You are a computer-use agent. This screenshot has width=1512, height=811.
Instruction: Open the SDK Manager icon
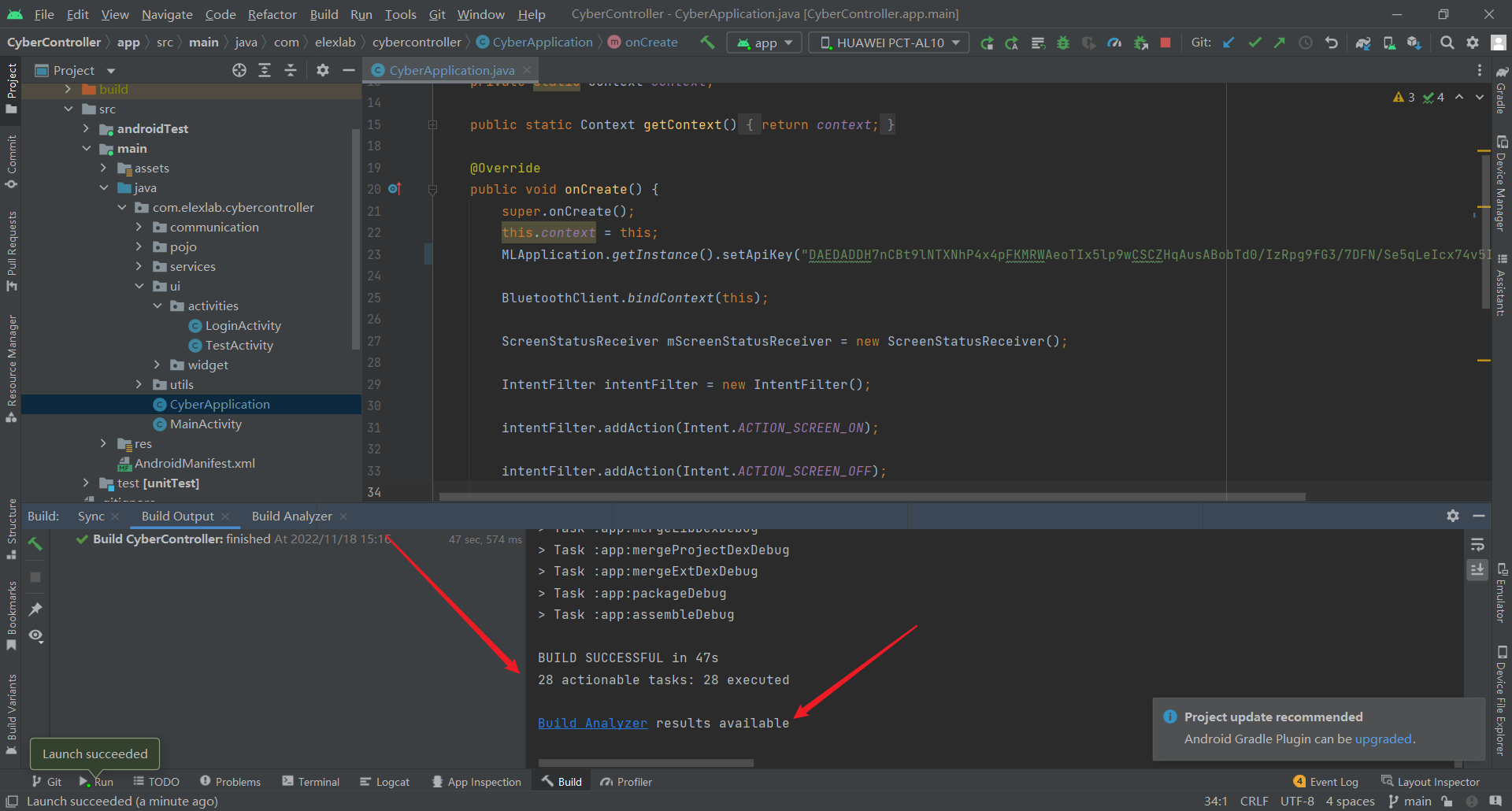[1414, 43]
